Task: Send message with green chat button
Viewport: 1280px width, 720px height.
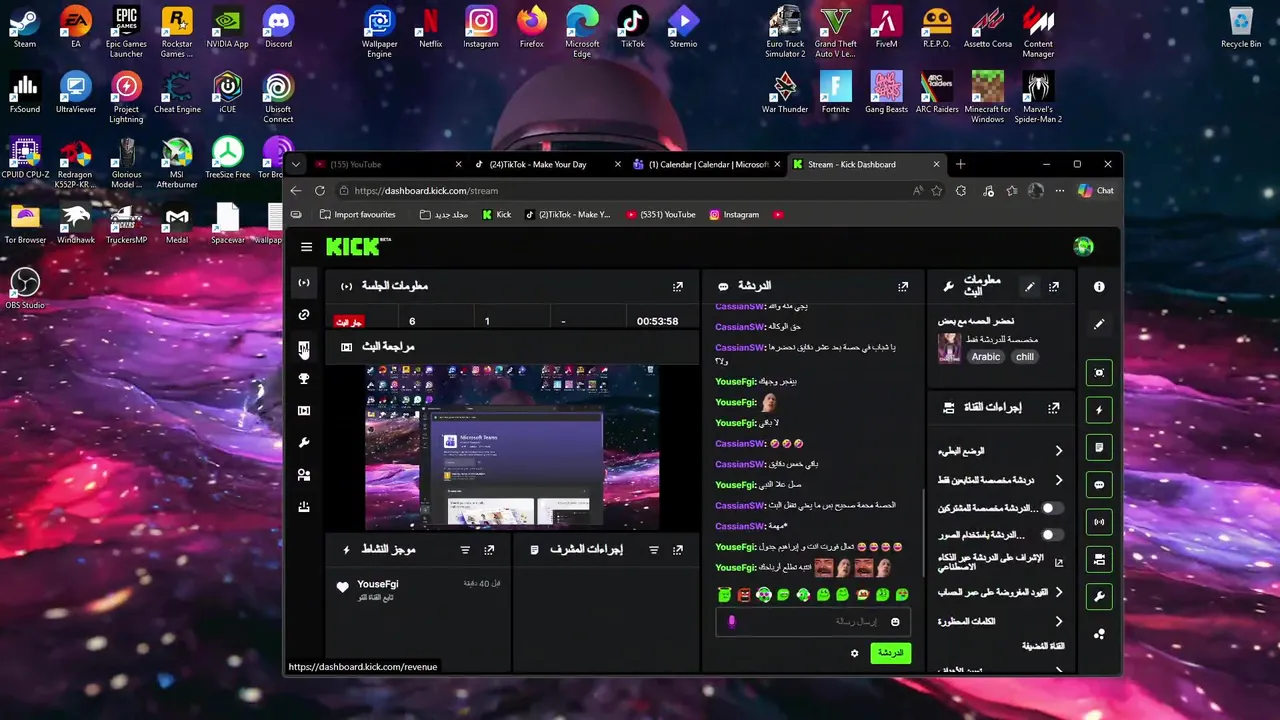Action: coord(890,653)
